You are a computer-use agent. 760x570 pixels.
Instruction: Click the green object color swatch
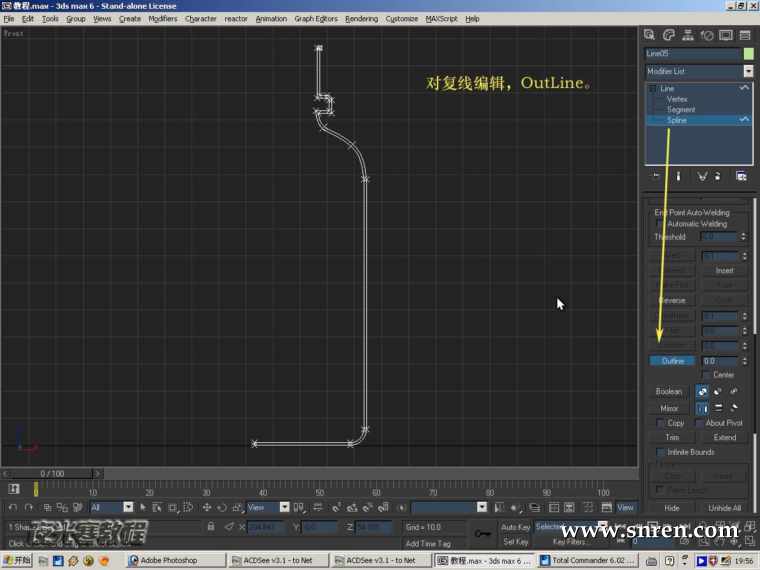pos(748,53)
